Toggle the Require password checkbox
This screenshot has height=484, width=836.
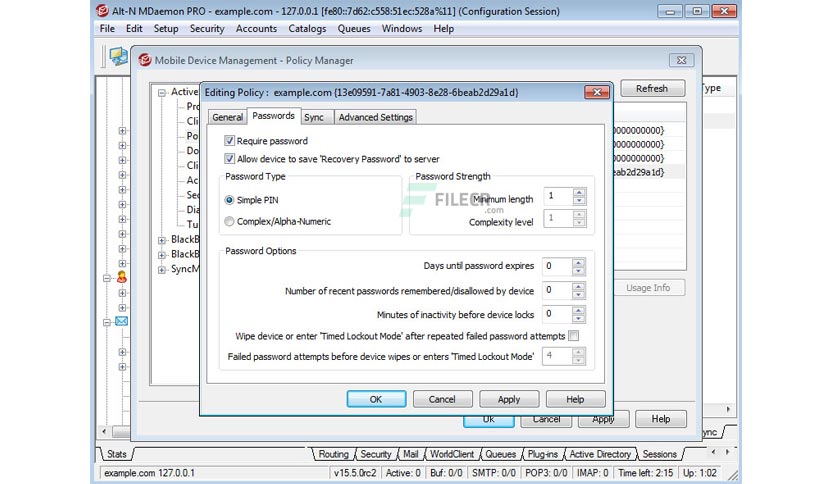pyautogui.click(x=229, y=141)
